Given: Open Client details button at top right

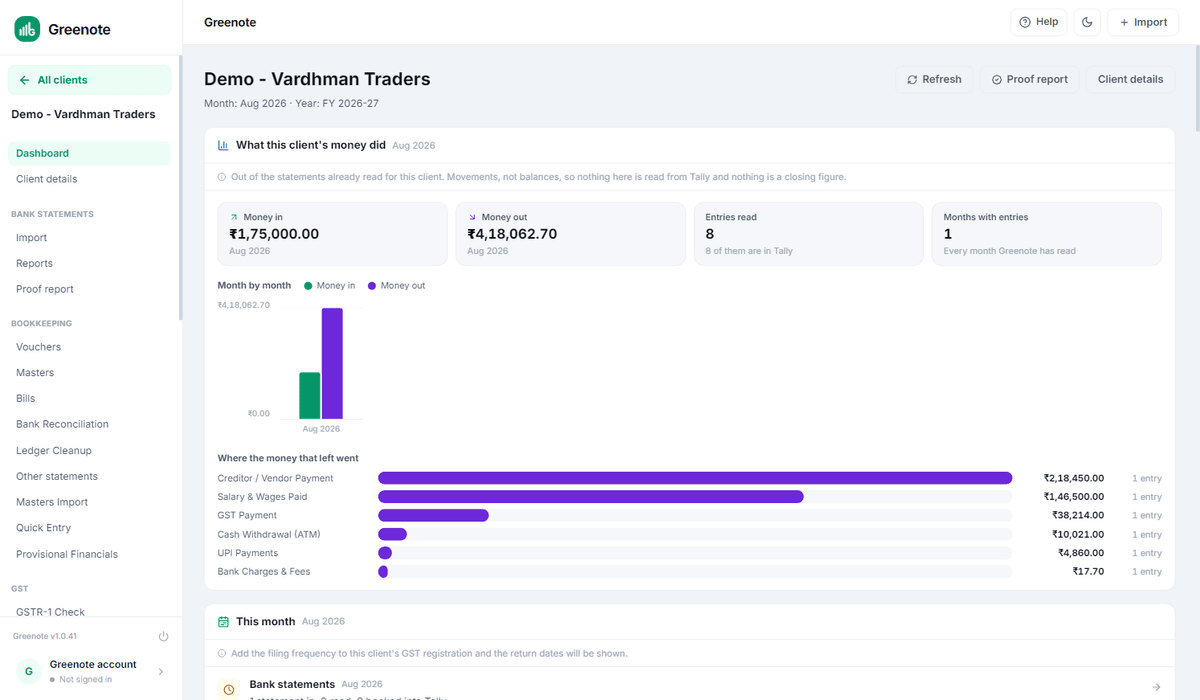Looking at the screenshot, I should (x=1130, y=79).
